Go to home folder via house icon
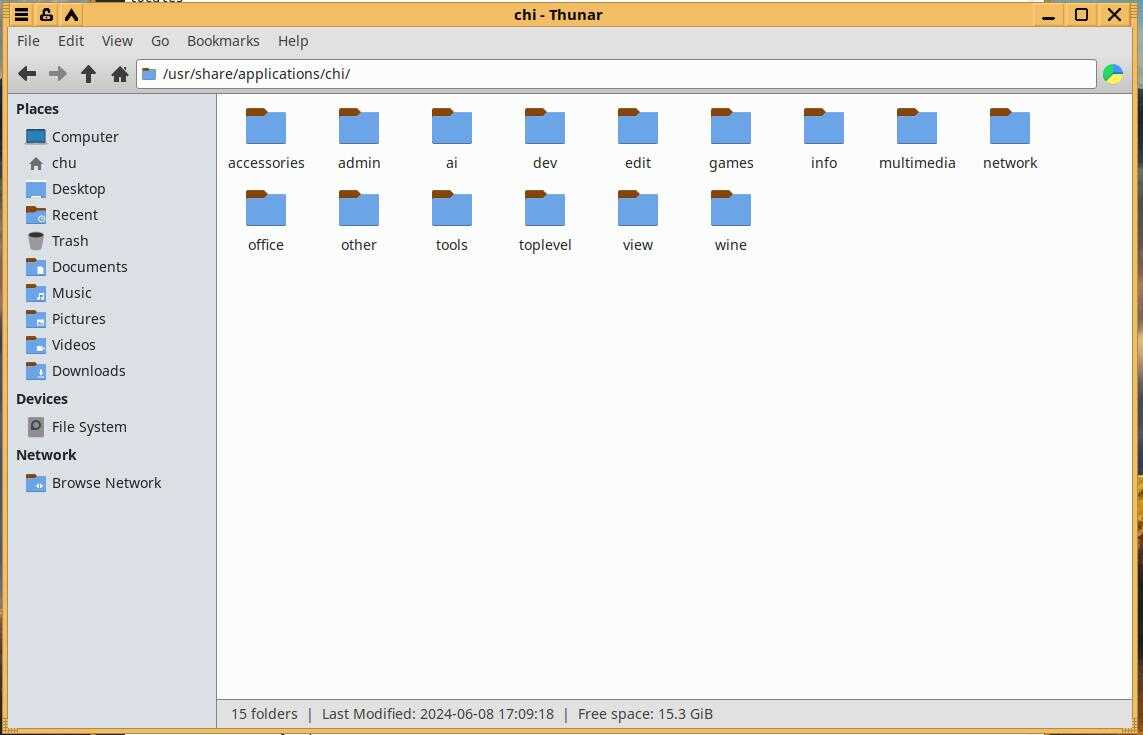 coord(120,74)
